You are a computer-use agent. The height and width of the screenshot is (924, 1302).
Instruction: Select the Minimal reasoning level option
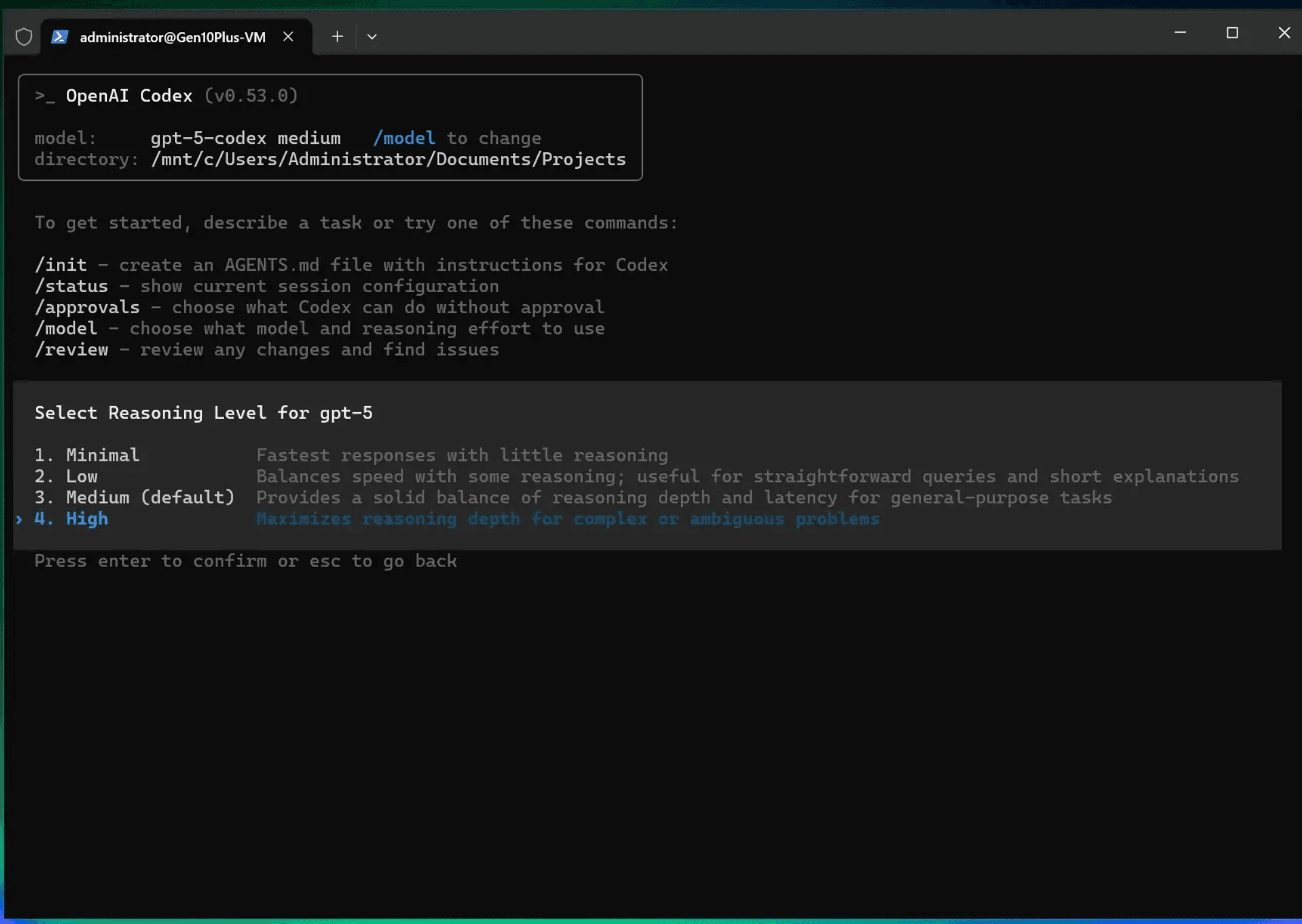tap(647, 455)
